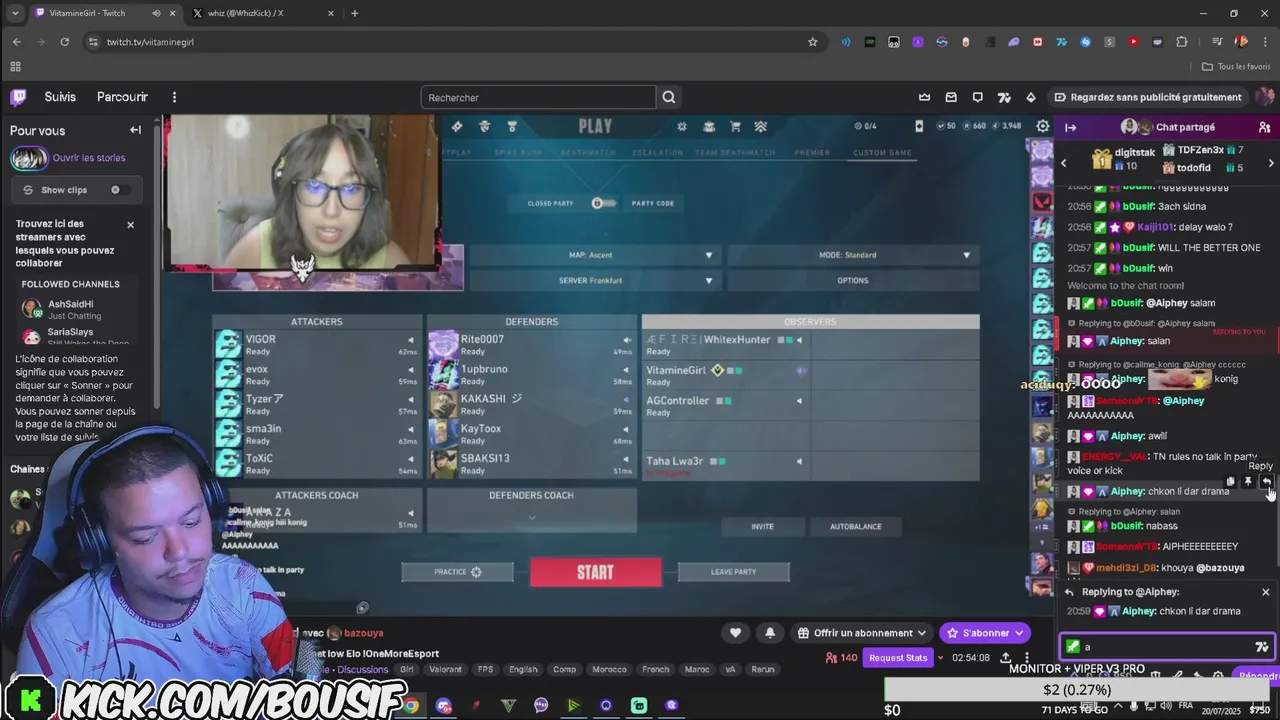Viewport: 1280px width, 720px height.
Task: Expand the S'abonner dropdown button
Action: pyautogui.click(x=1019, y=633)
